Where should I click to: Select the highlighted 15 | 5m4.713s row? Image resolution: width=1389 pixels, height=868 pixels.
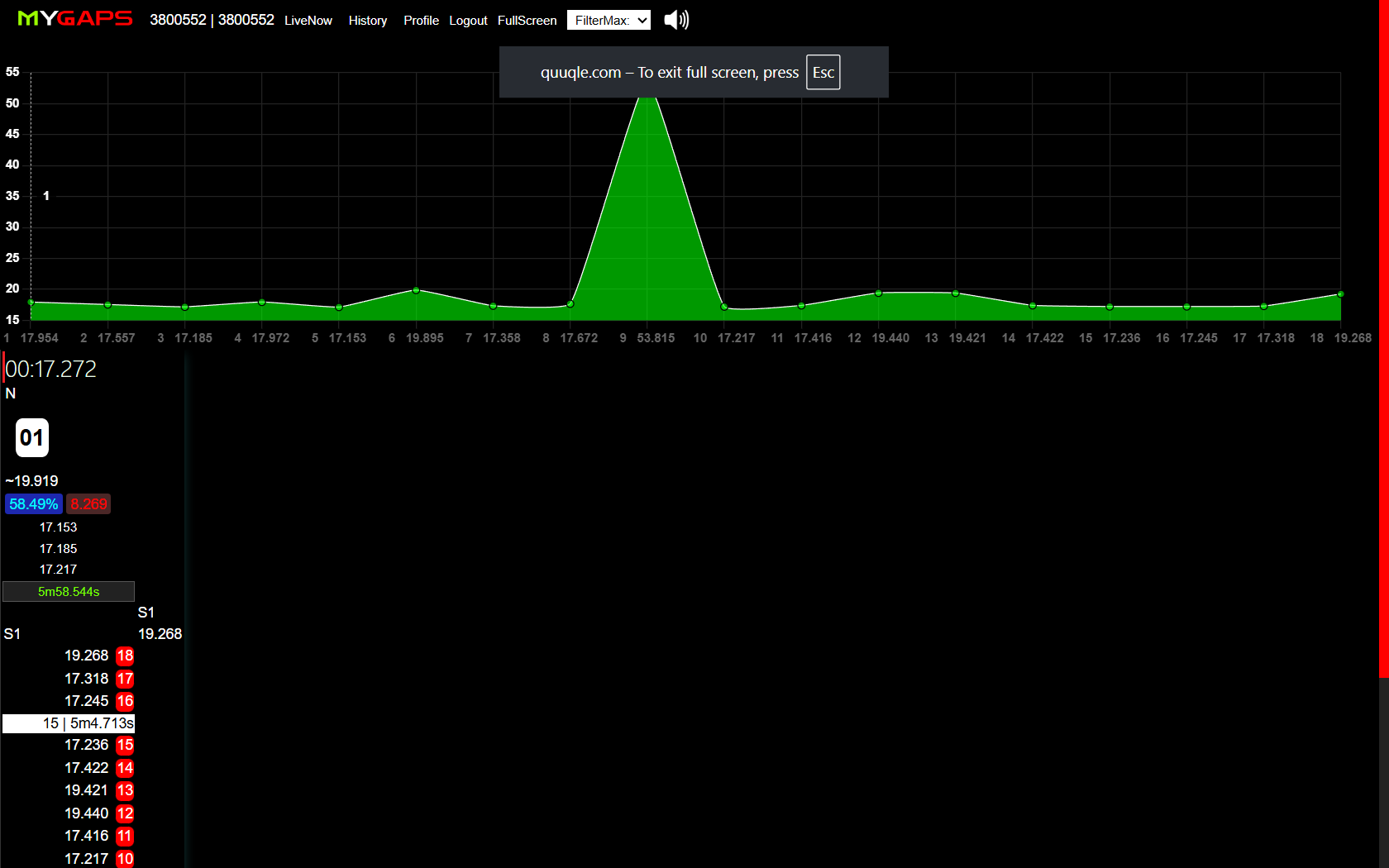pyautogui.click(x=69, y=723)
